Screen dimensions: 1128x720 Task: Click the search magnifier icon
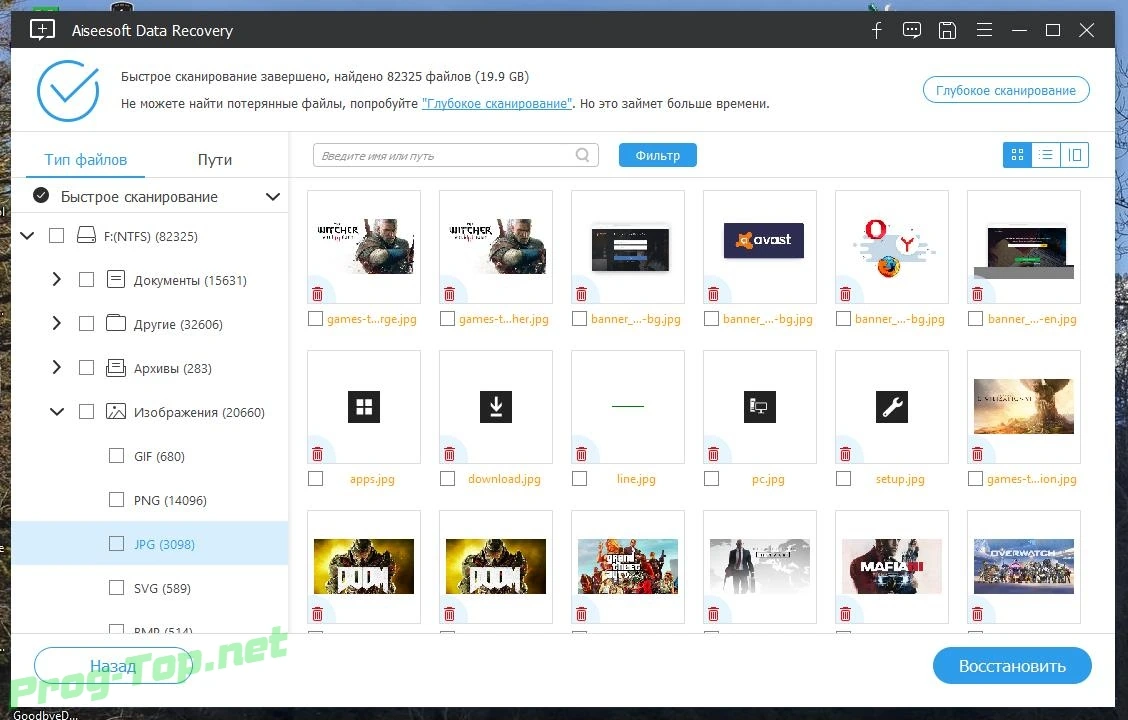coord(583,155)
